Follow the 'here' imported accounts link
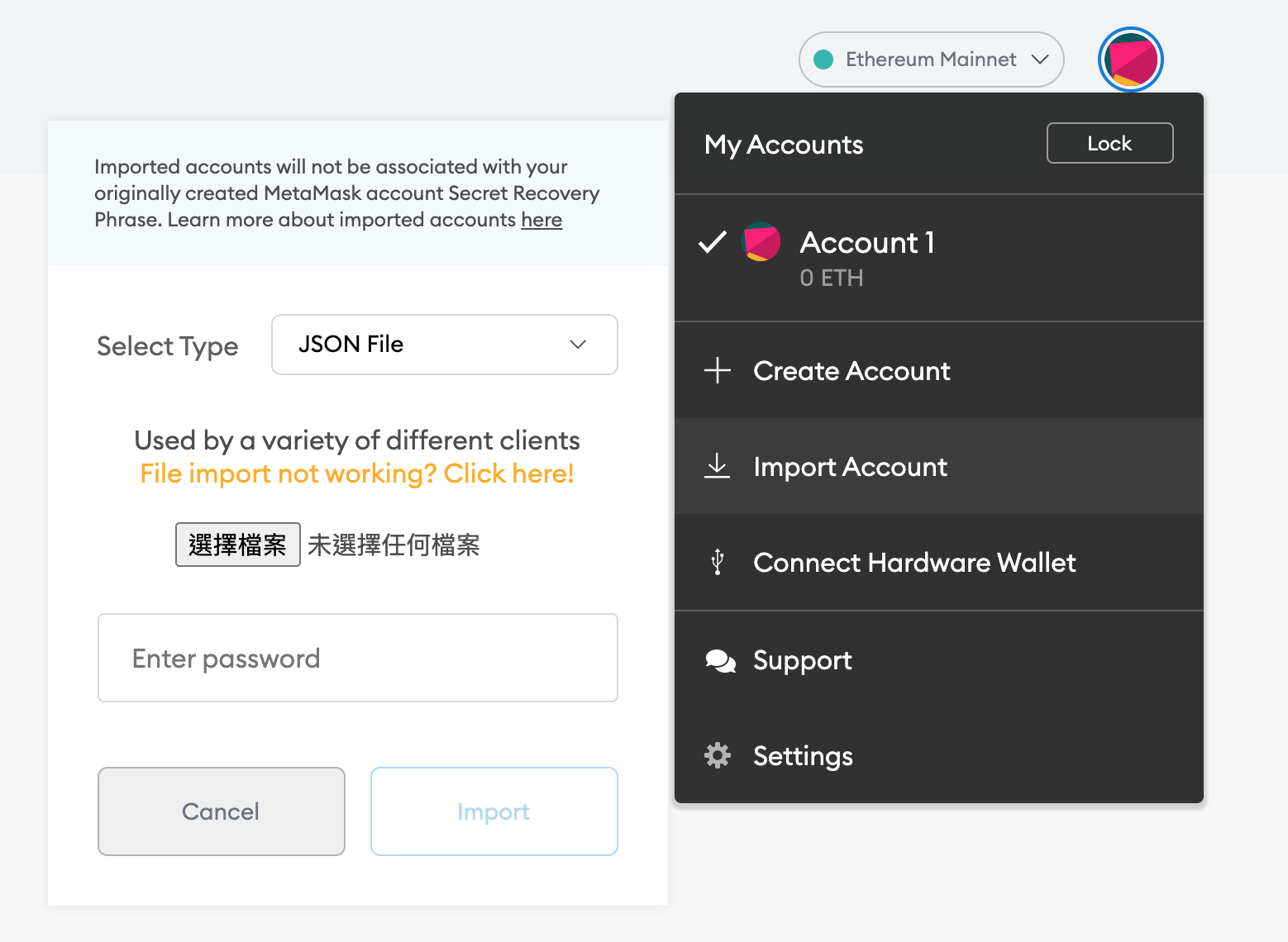Image resolution: width=1288 pixels, height=942 pixels. 541,220
